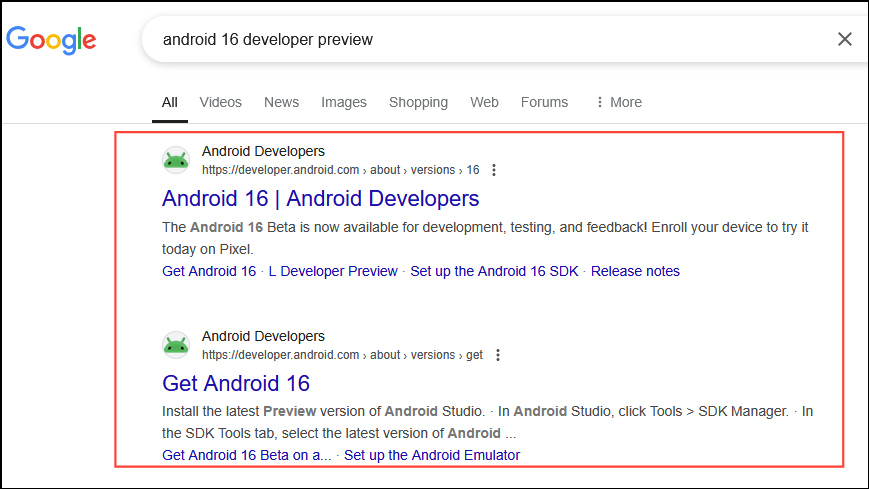Click second Android Developers favicon
Image resolution: width=869 pixels, height=489 pixels.
(x=176, y=345)
